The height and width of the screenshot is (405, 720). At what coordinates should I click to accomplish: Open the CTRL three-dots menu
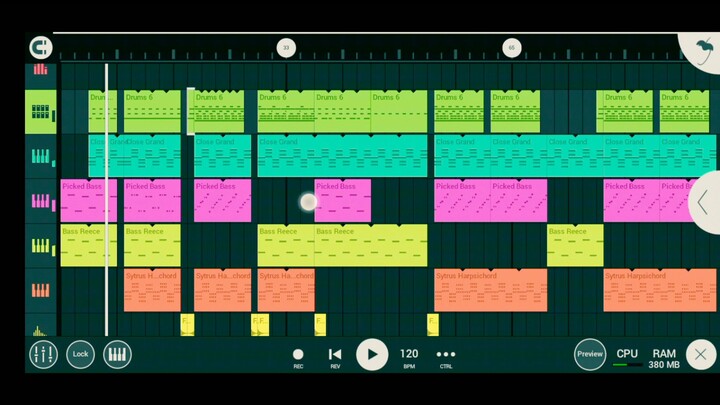point(445,355)
